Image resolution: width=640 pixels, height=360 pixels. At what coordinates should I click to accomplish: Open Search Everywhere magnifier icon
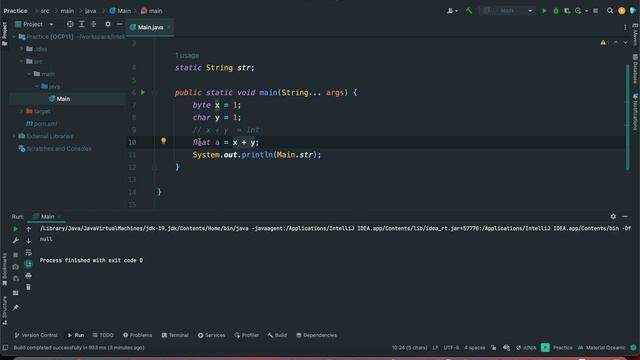click(610, 11)
